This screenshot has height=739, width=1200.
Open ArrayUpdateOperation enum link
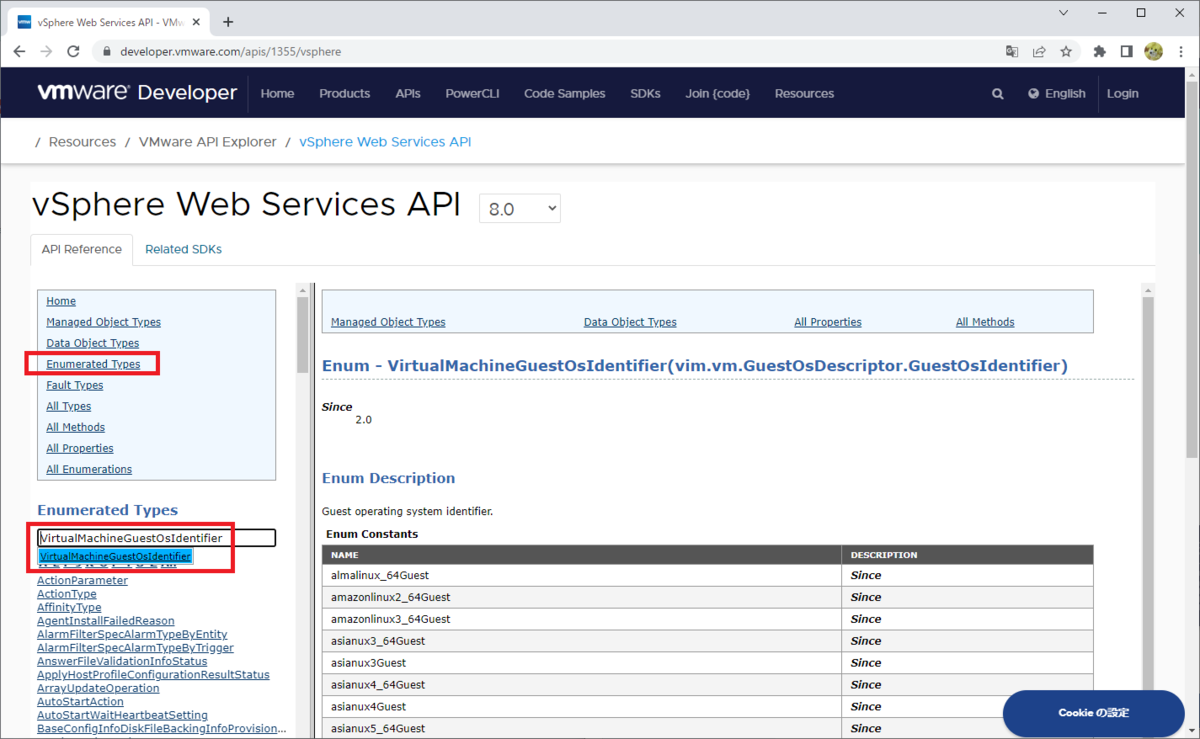[98, 688]
